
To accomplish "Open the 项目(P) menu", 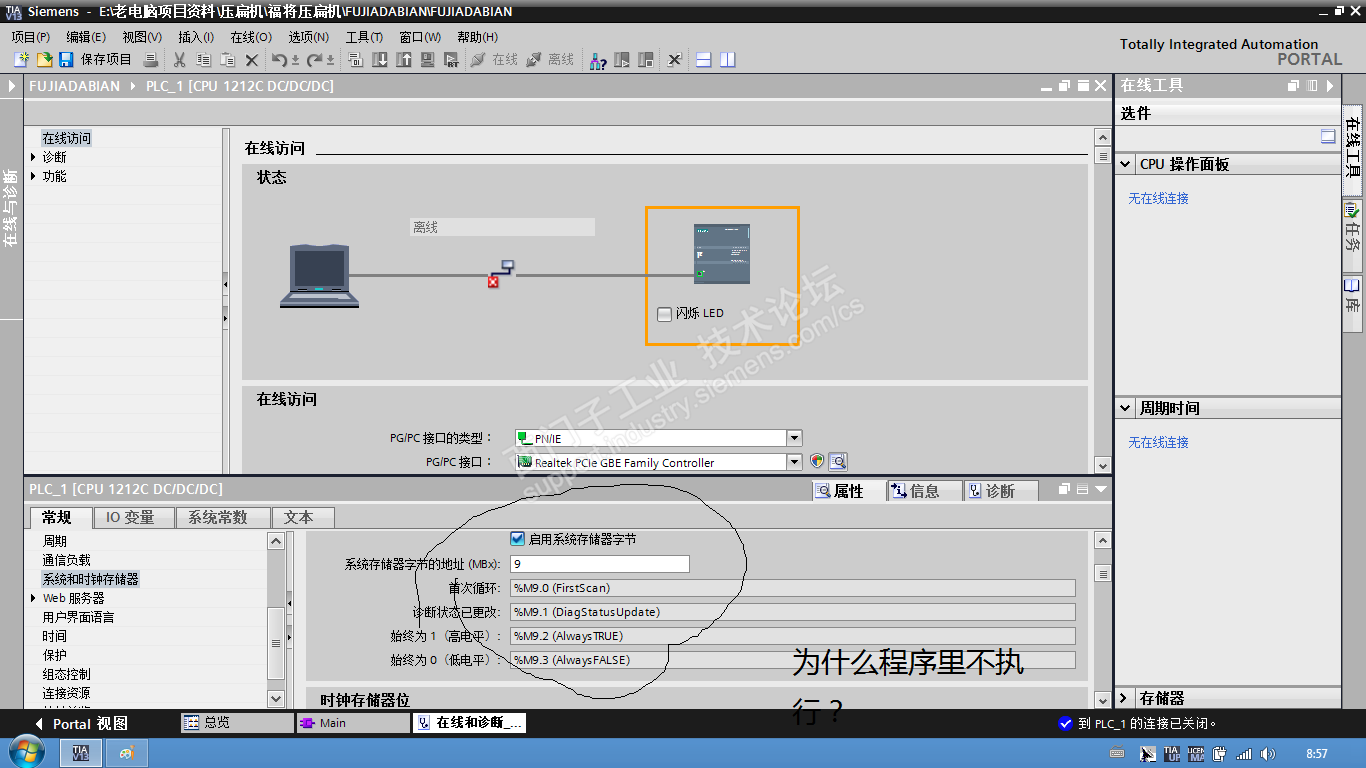I will pos(30,37).
